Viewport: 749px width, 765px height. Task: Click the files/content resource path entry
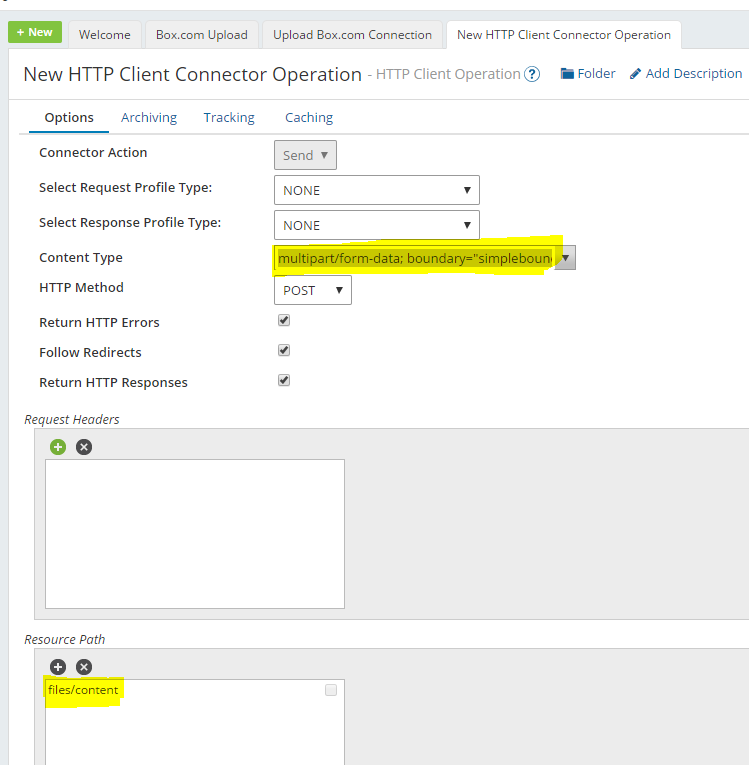coord(83,690)
